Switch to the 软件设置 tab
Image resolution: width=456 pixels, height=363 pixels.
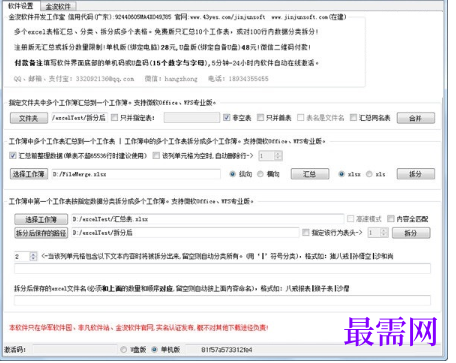point(21,6)
